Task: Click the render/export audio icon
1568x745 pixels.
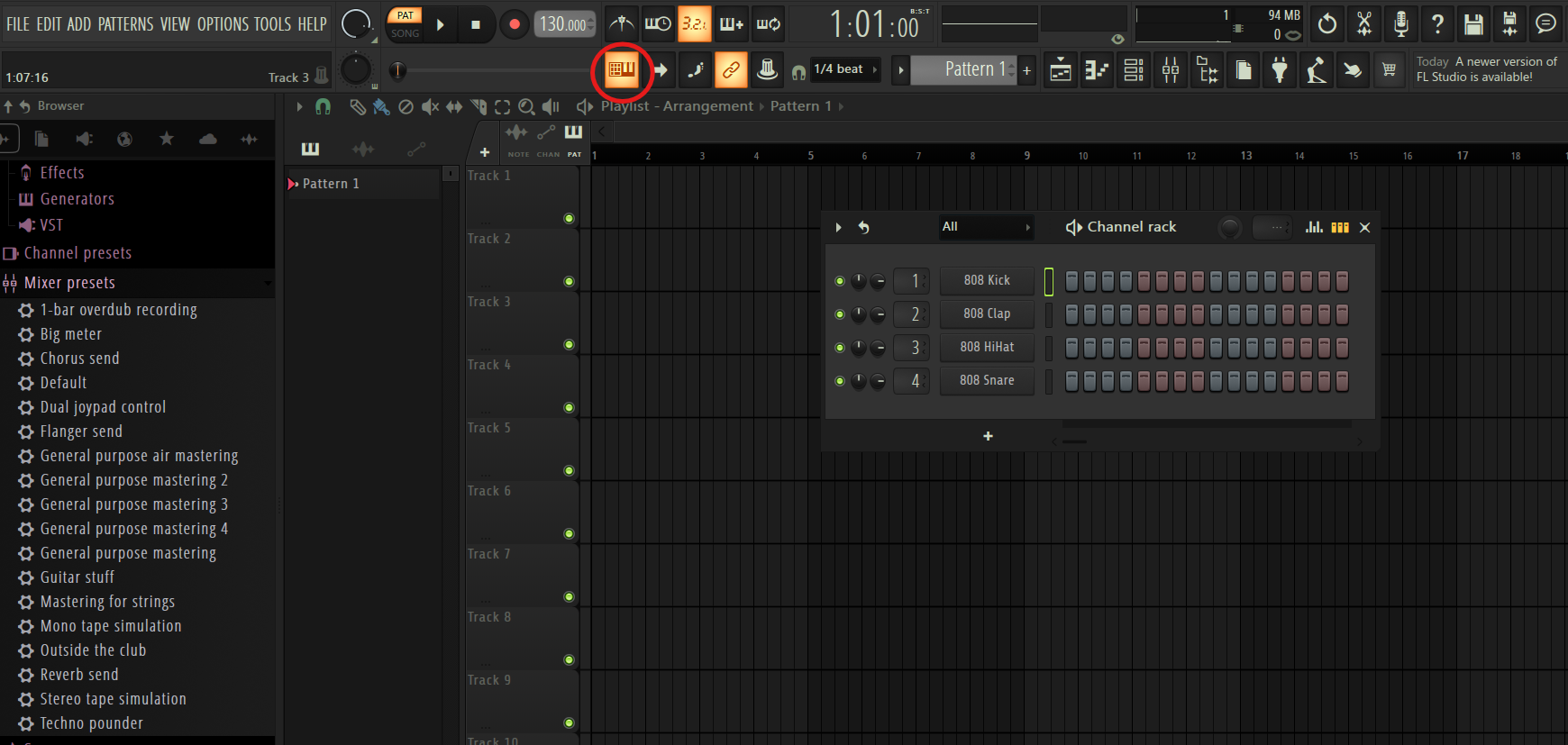Action: pos(1510,23)
